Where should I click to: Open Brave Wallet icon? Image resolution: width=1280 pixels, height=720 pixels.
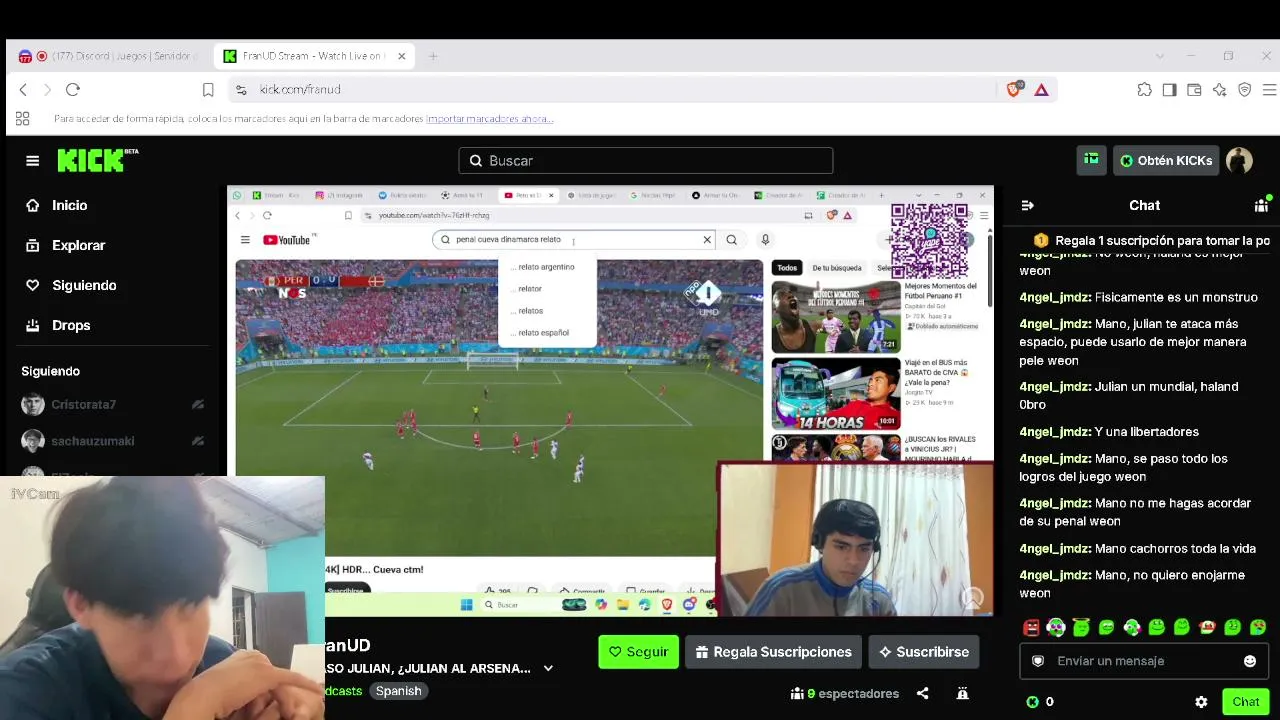coord(1194,90)
